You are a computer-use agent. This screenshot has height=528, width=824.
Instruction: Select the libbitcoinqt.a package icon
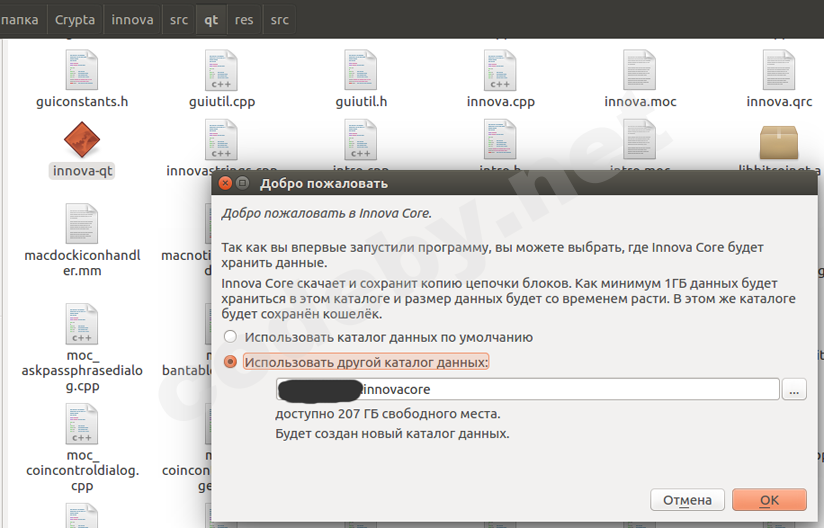point(779,142)
